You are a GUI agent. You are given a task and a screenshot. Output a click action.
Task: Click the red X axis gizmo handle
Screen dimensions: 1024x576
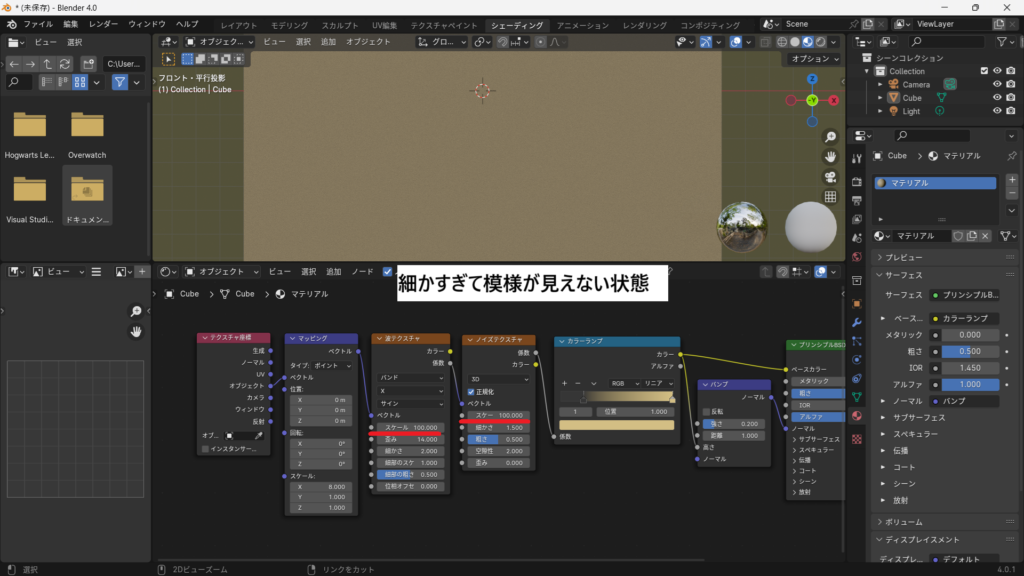tap(833, 101)
